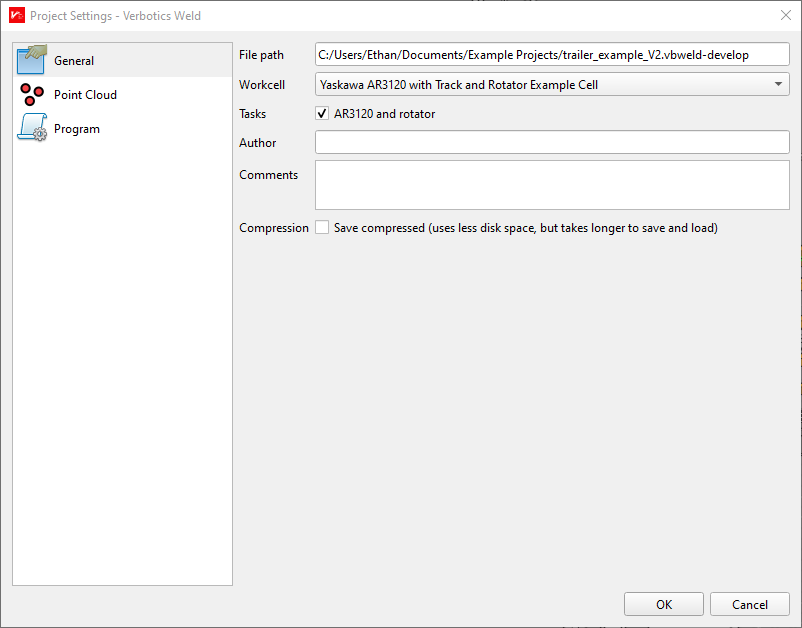
Task: Click the Workcell label
Action: [x=262, y=84]
